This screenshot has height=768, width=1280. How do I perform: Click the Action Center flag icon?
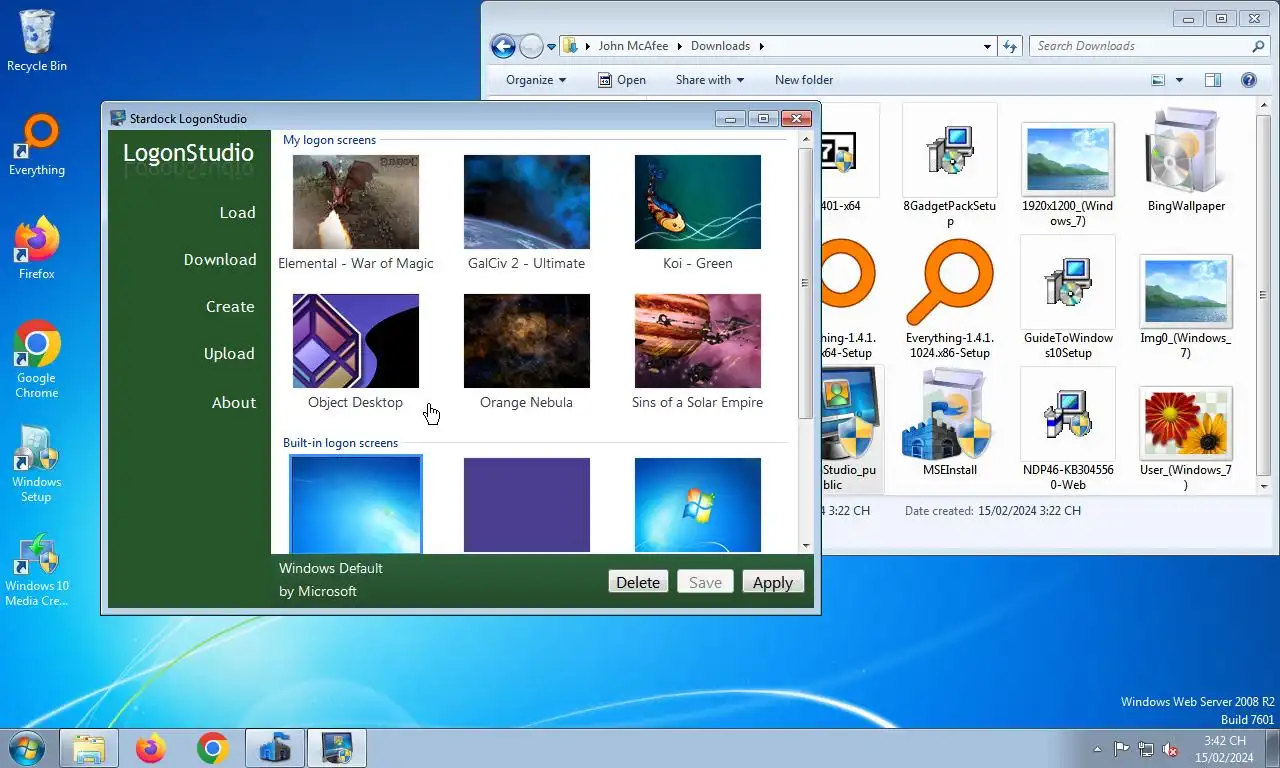click(x=1122, y=749)
